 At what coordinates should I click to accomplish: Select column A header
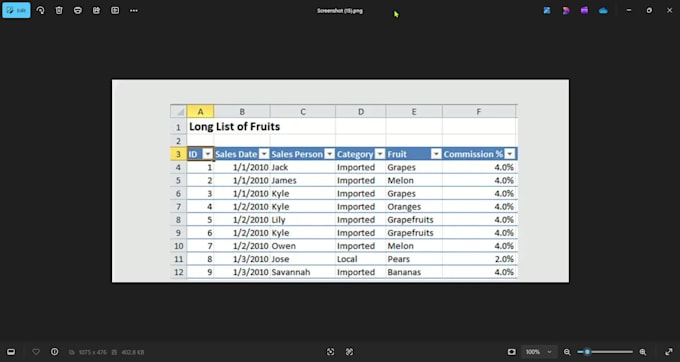[x=200, y=111]
